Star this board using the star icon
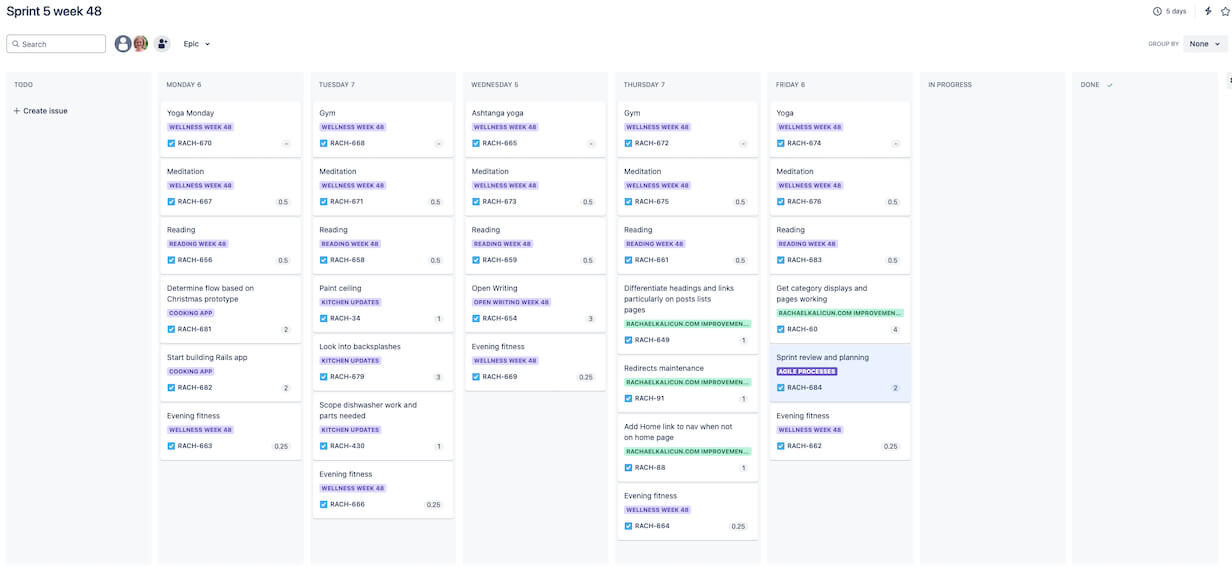The width and height of the screenshot is (1232, 572). (x=1225, y=12)
